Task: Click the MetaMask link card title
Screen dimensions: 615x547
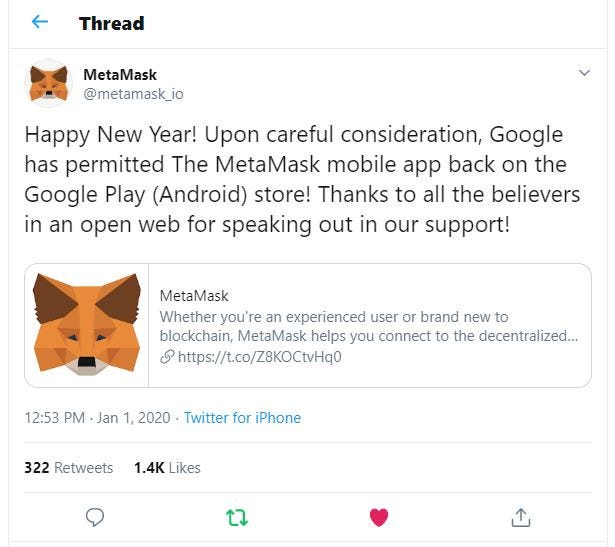Action: point(194,296)
